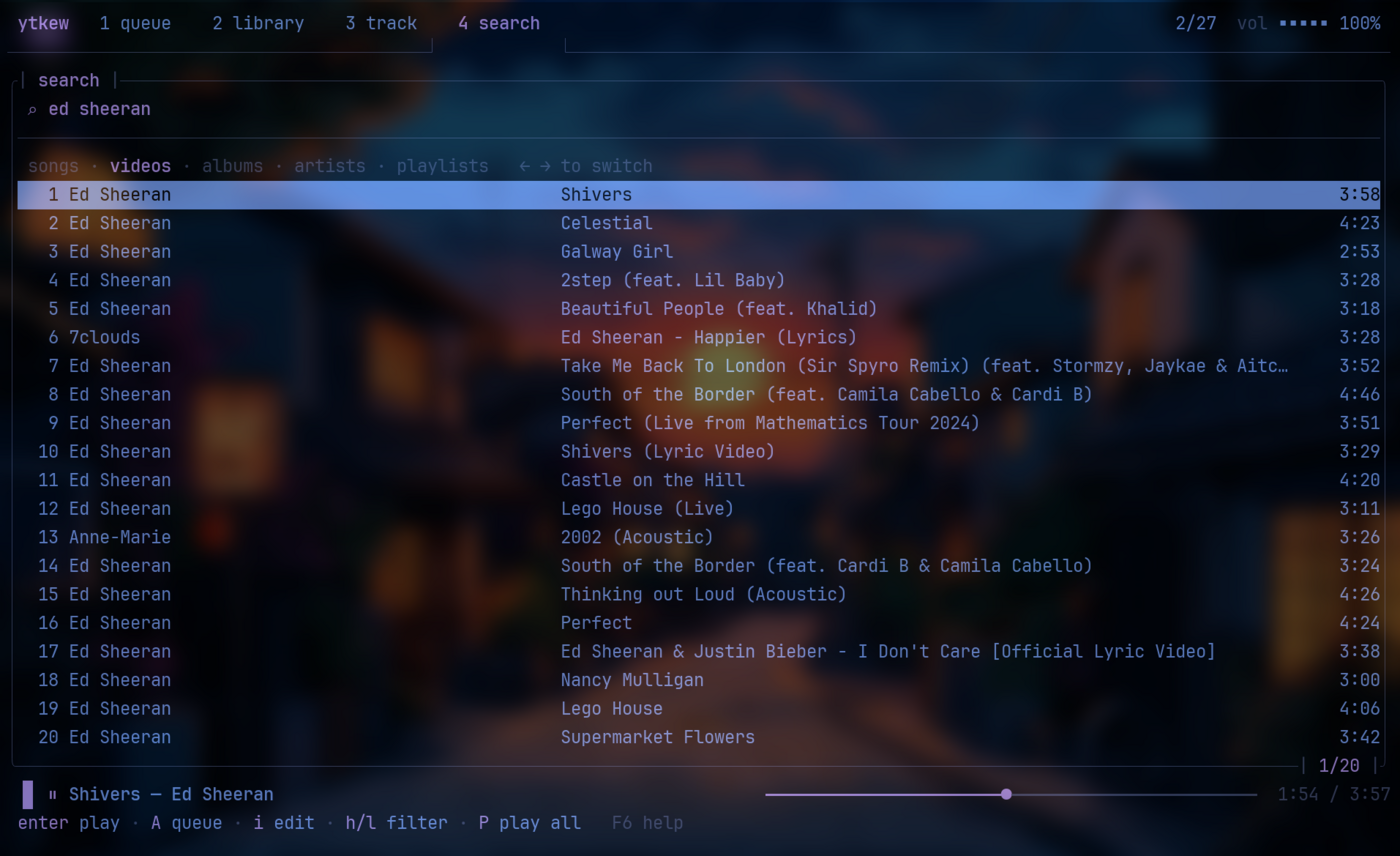
Task: Select Ed Sheeran - Happier (Lyrics)
Action: (x=698, y=337)
